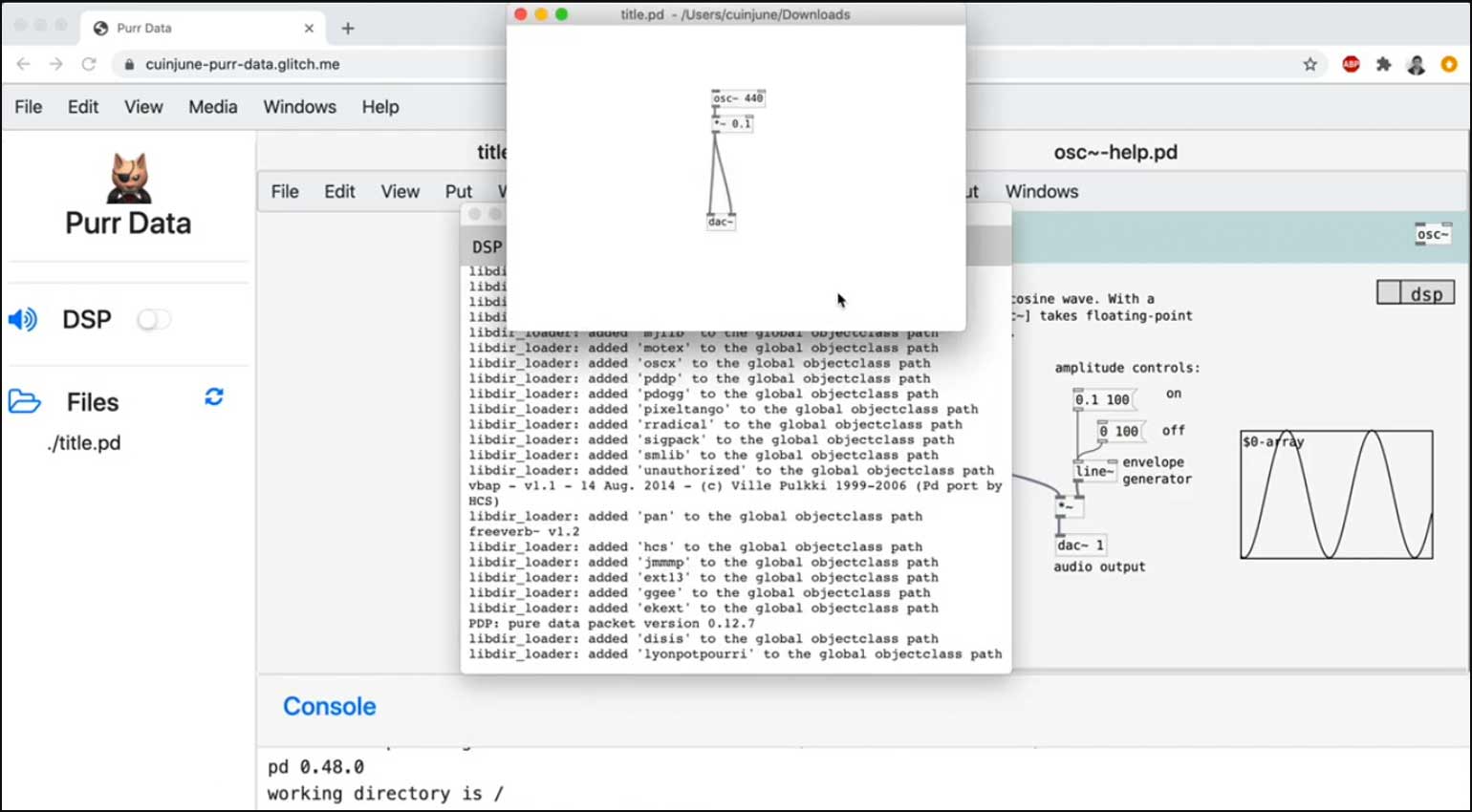The image size is (1472, 812).
Task: Open the top-level View menu
Action: point(143,107)
